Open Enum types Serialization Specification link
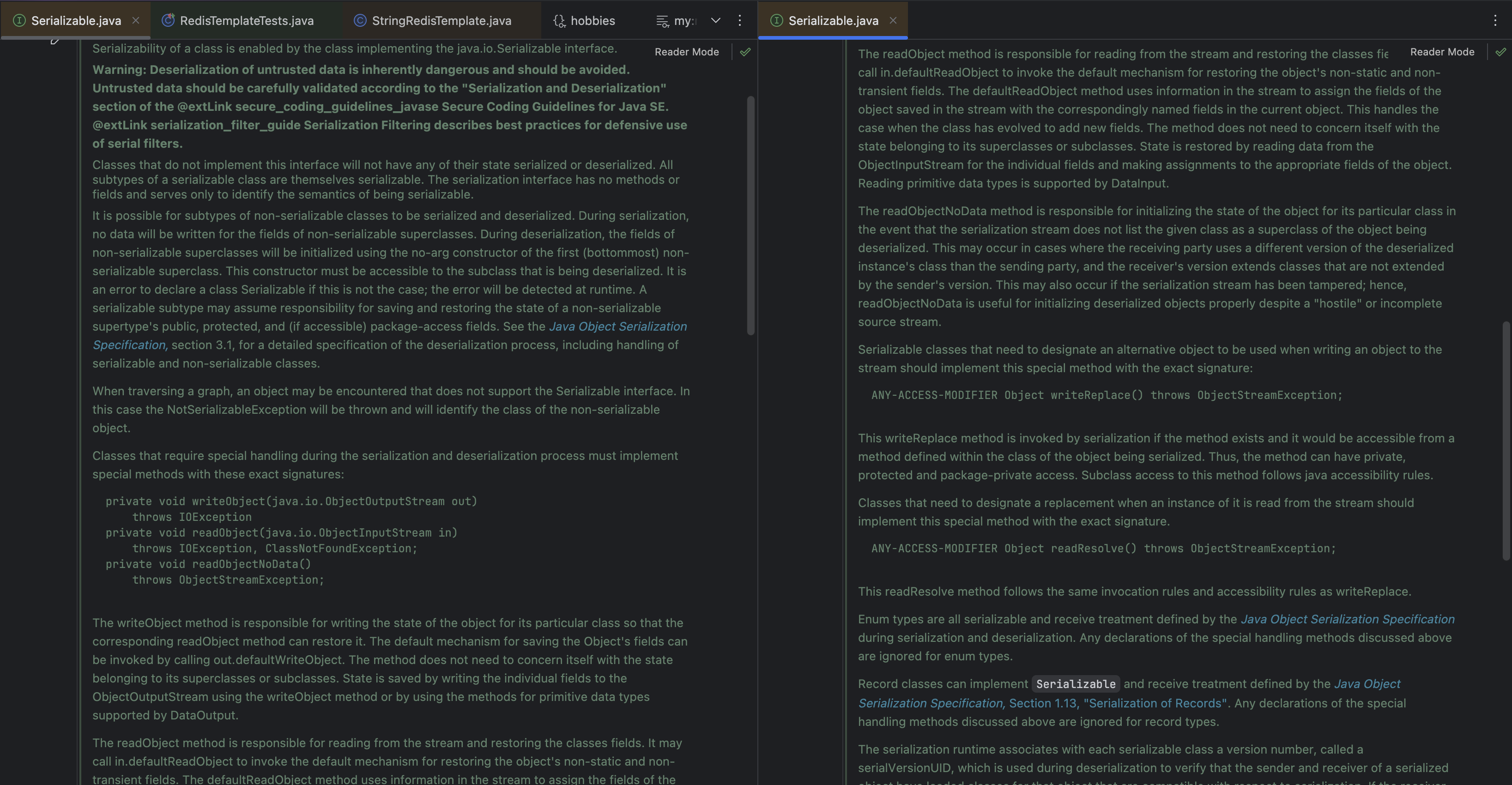Viewport: 1512px width, 785px height. coord(1347,620)
